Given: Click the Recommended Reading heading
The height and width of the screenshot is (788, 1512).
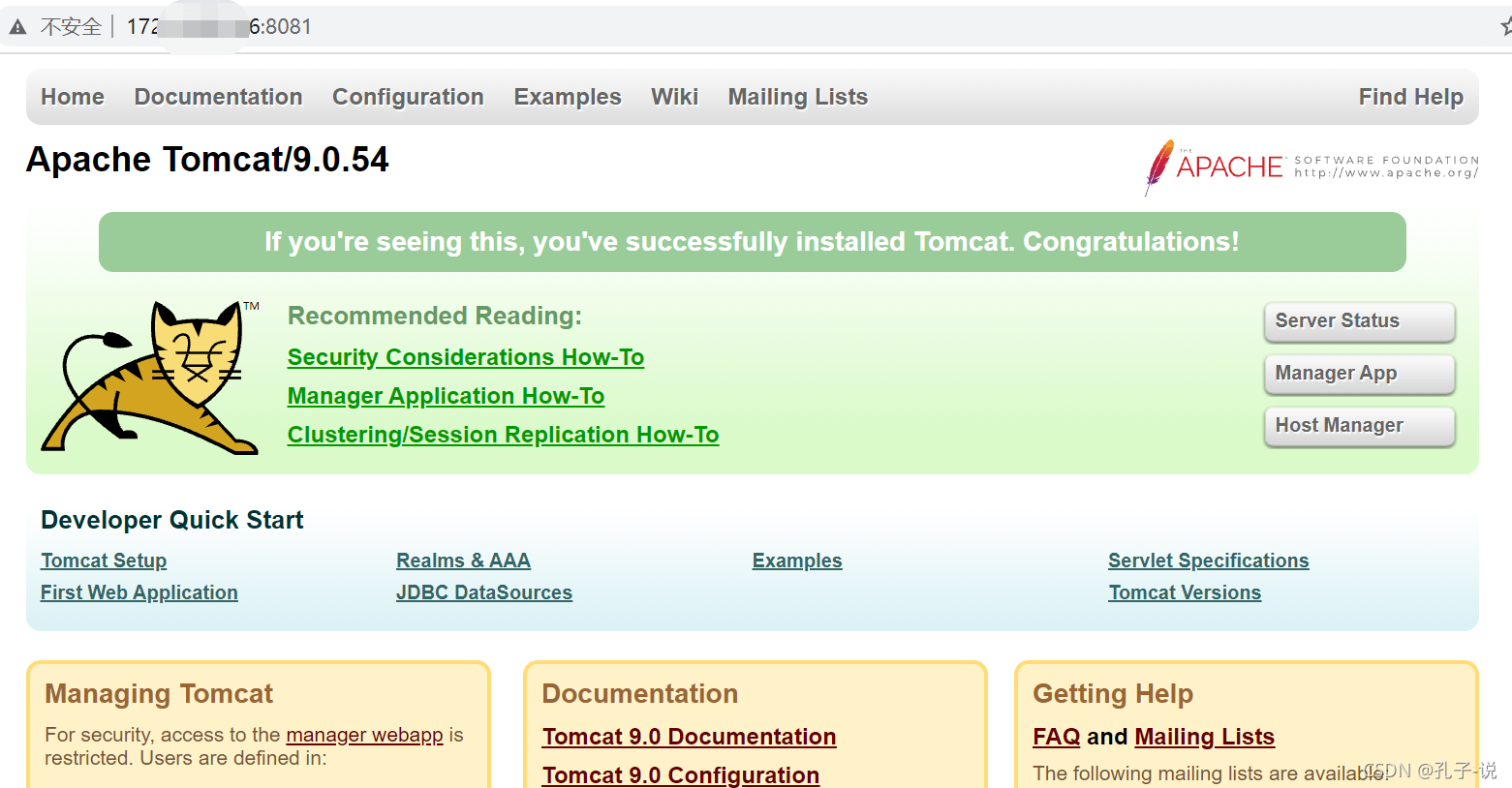Looking at the screenshot, I should [435, 316].
